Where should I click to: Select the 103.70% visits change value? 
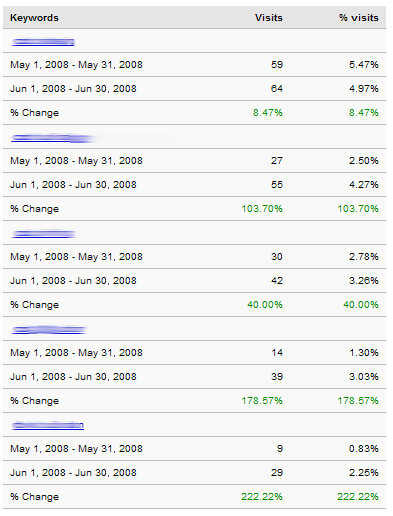tap(262, 209)
